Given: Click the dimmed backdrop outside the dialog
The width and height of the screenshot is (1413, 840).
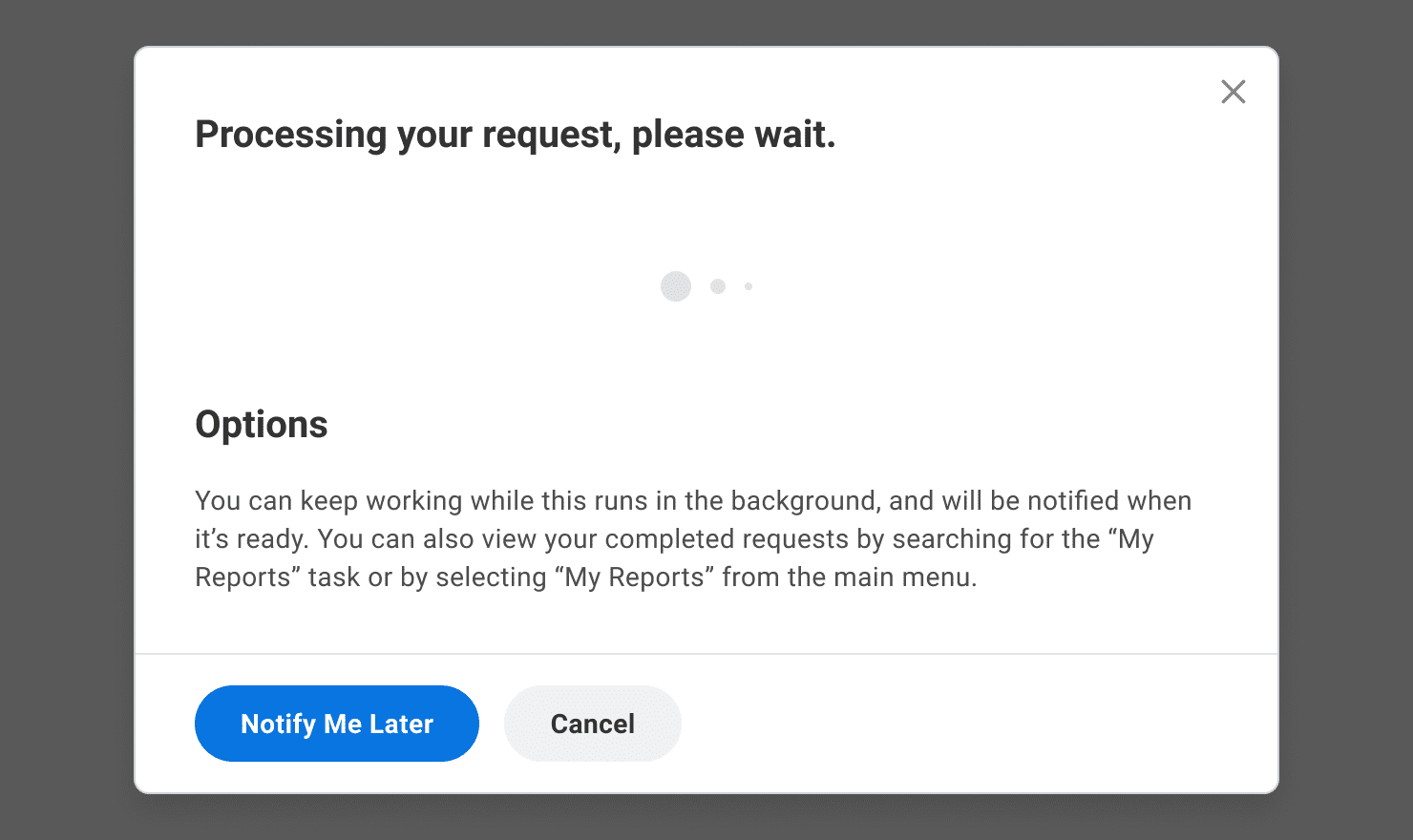Looking at the screenshot, I should (67, 420).
